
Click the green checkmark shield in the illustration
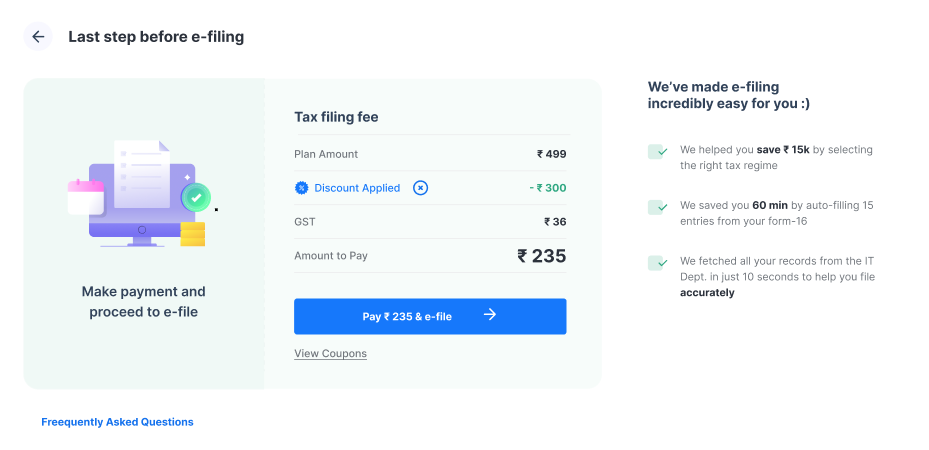tap(196, 197)
